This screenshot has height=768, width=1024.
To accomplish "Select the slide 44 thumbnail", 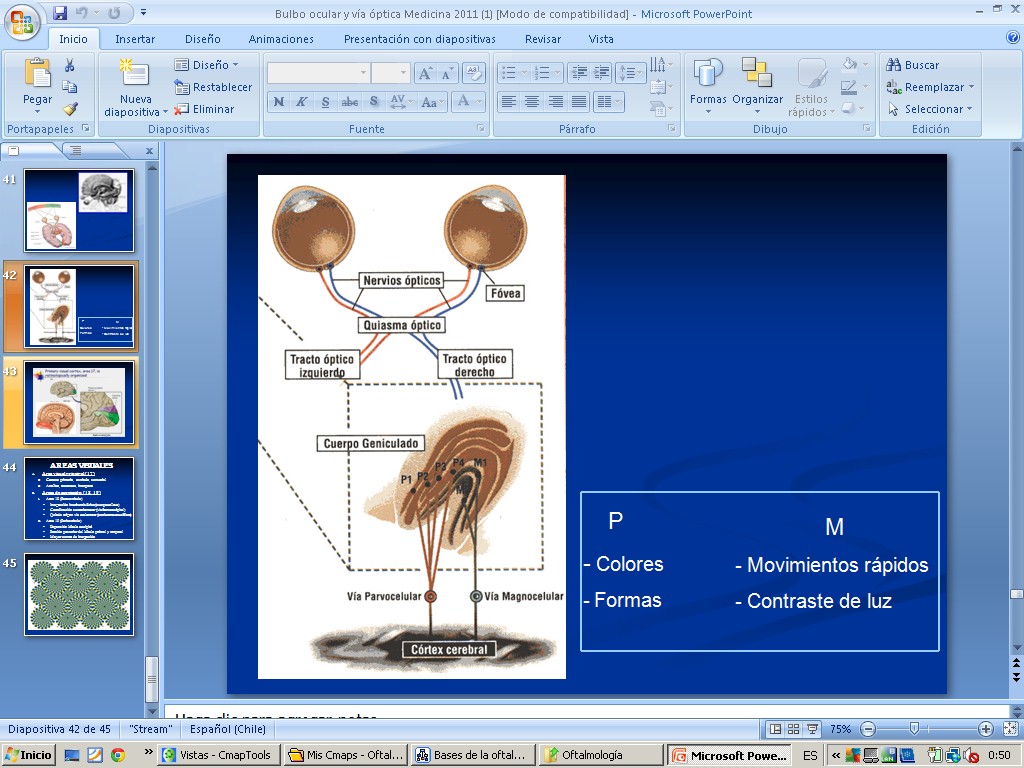I will click(79, 499).
